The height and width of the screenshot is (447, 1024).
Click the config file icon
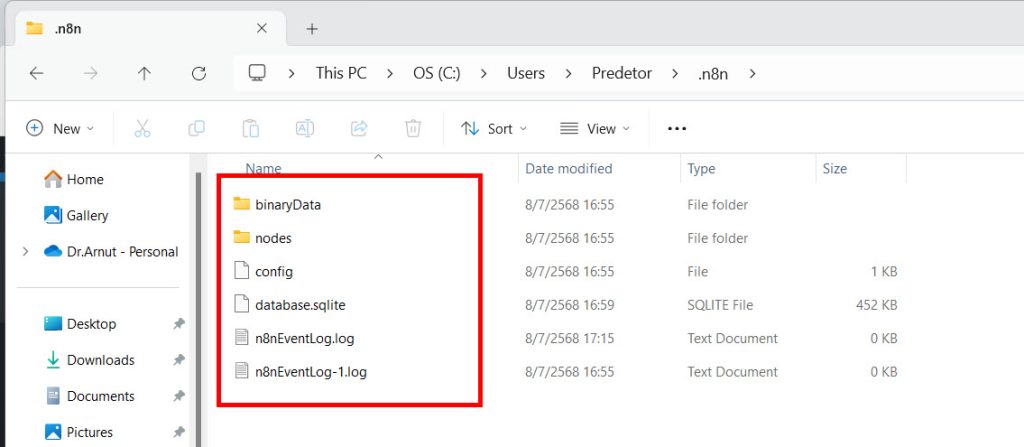pyautogui.click(x=242, y=271)
